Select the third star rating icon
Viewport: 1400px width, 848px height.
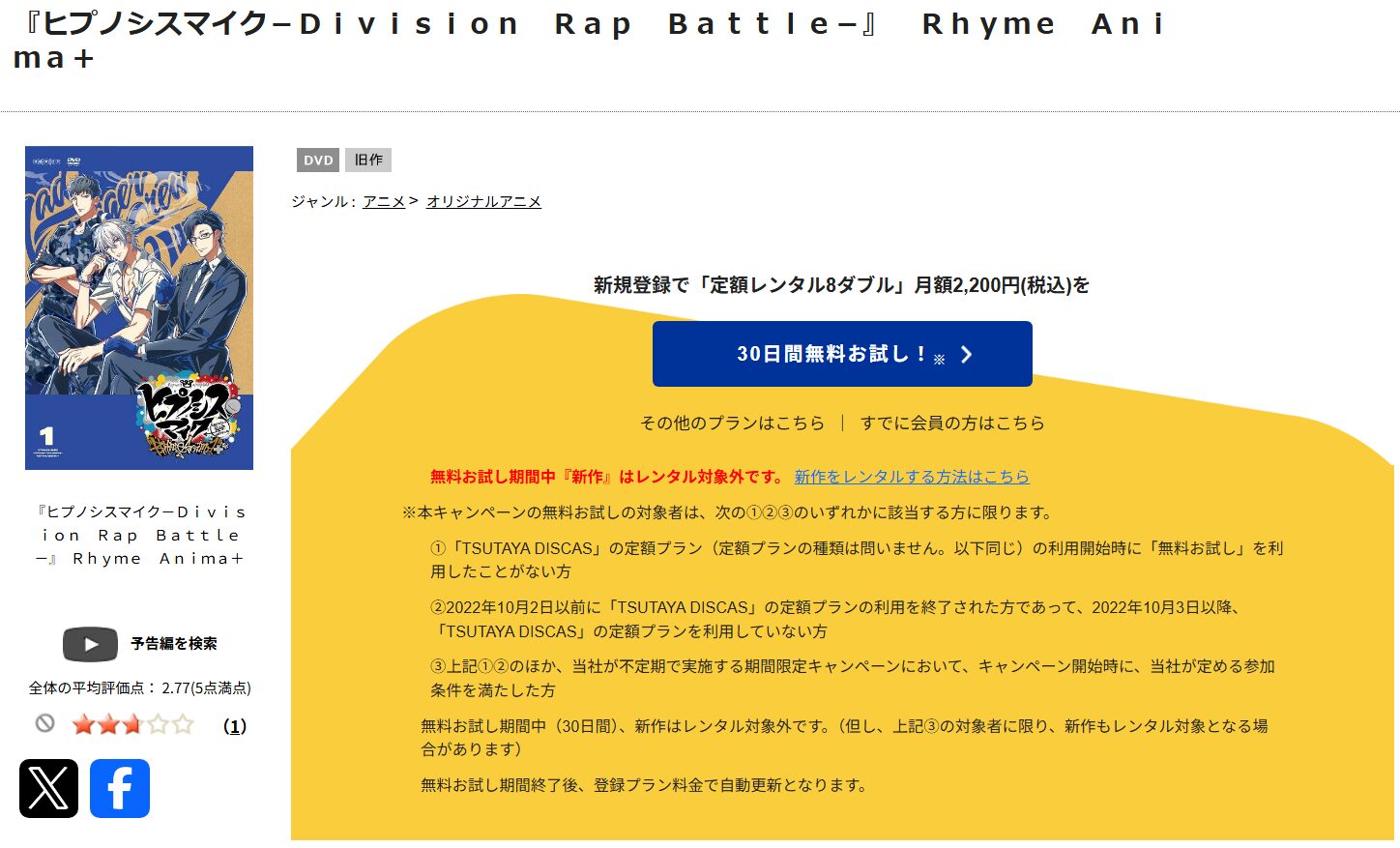(x=133, y=723)
